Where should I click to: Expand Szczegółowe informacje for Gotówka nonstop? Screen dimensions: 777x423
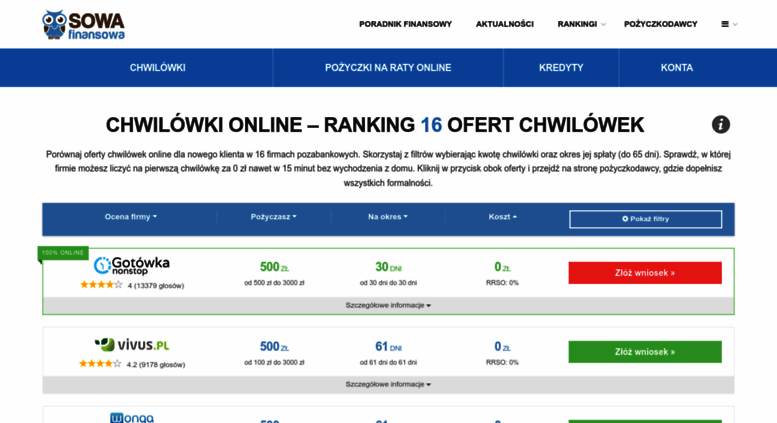click(x=388, y=306)
